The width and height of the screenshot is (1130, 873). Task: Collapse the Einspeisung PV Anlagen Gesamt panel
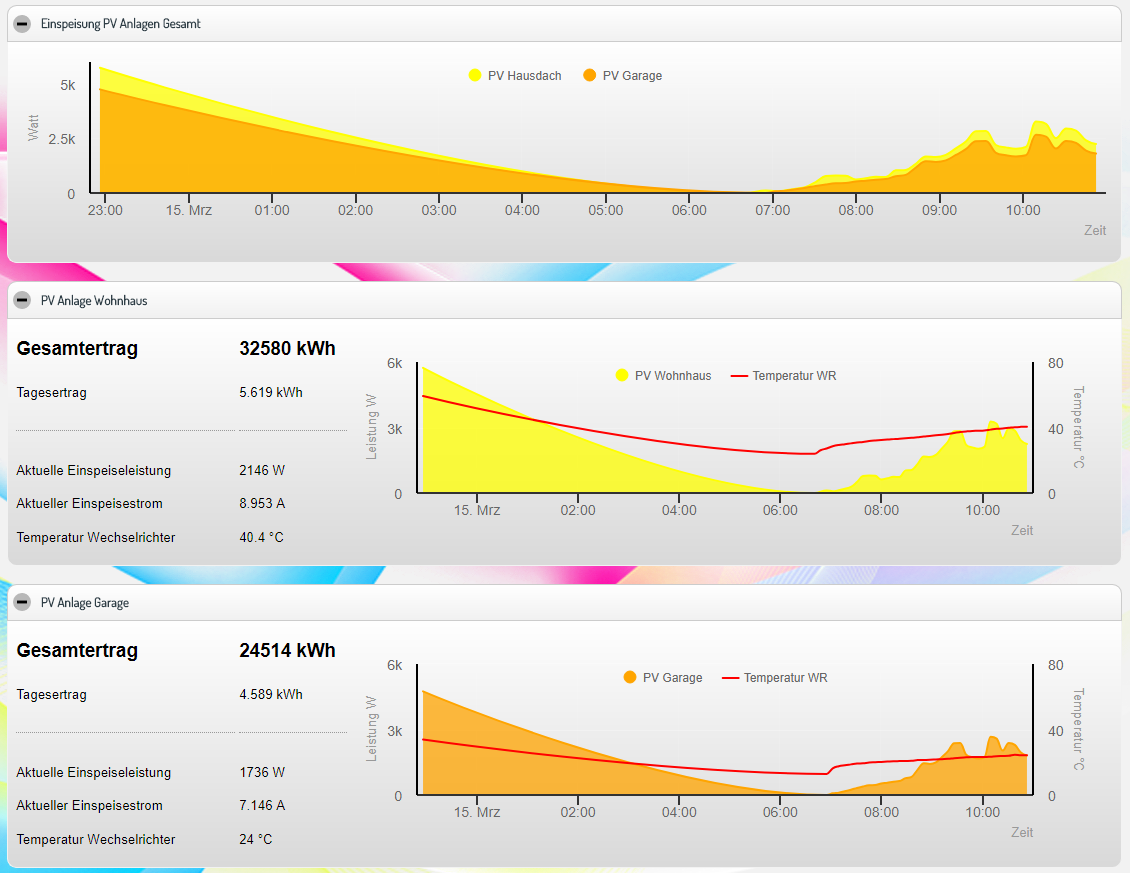click(x=22, y=24)
